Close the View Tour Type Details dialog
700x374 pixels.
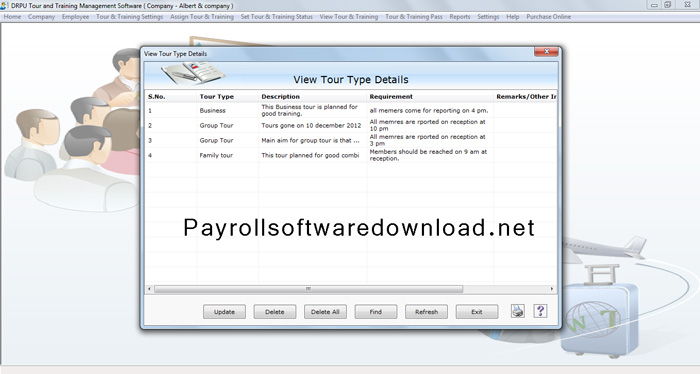click(x=546, y=52)
